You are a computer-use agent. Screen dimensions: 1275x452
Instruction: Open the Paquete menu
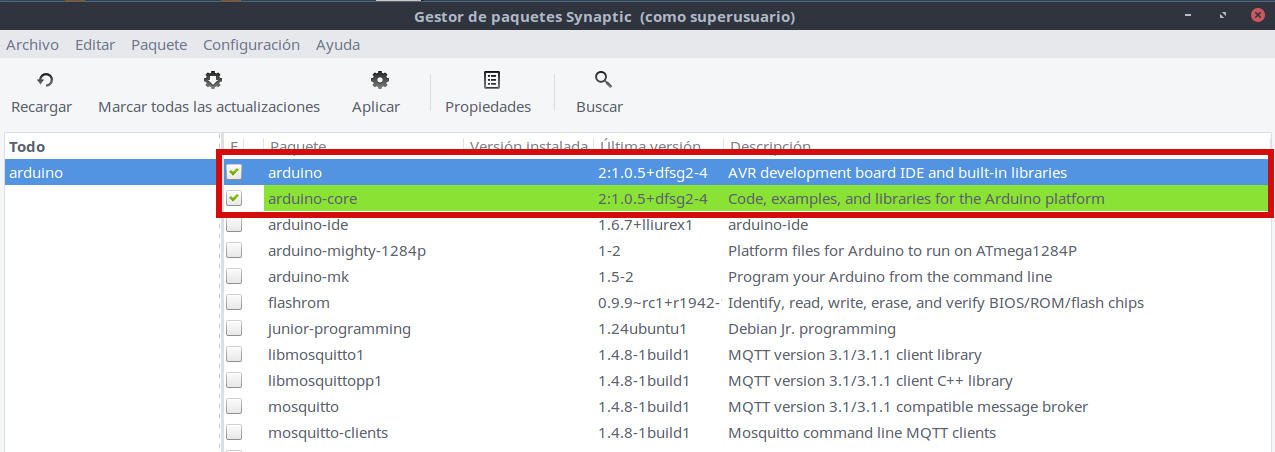pyautogui.click(x=159, y=45)
